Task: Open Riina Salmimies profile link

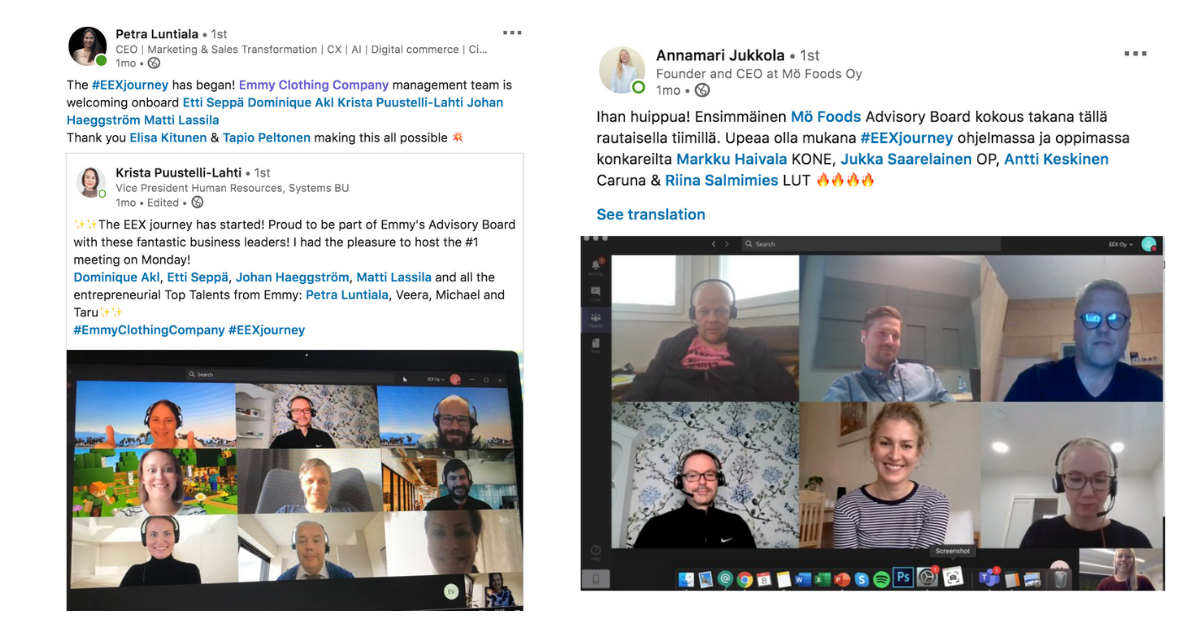Action: coord(722,180)
